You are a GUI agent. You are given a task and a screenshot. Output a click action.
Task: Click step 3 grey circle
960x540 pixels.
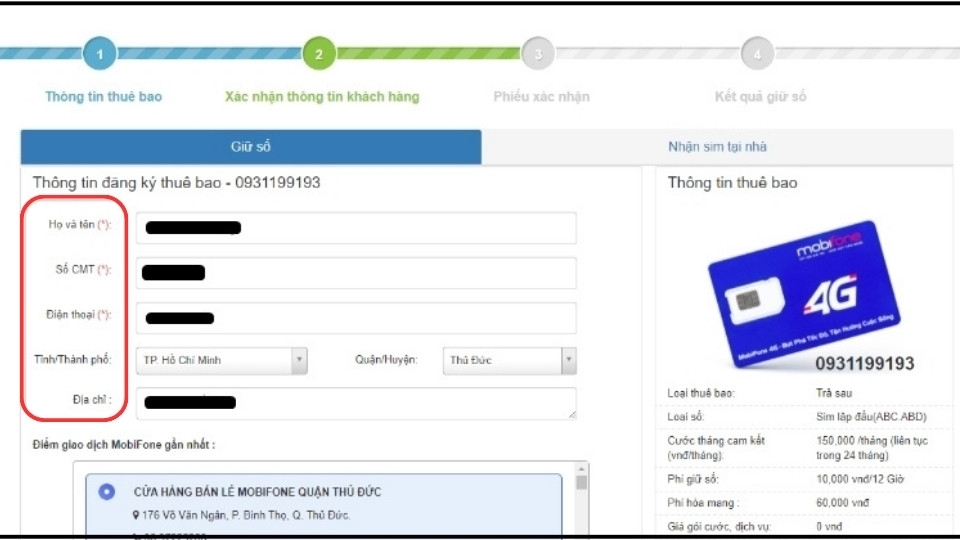[x=538, y=54]
